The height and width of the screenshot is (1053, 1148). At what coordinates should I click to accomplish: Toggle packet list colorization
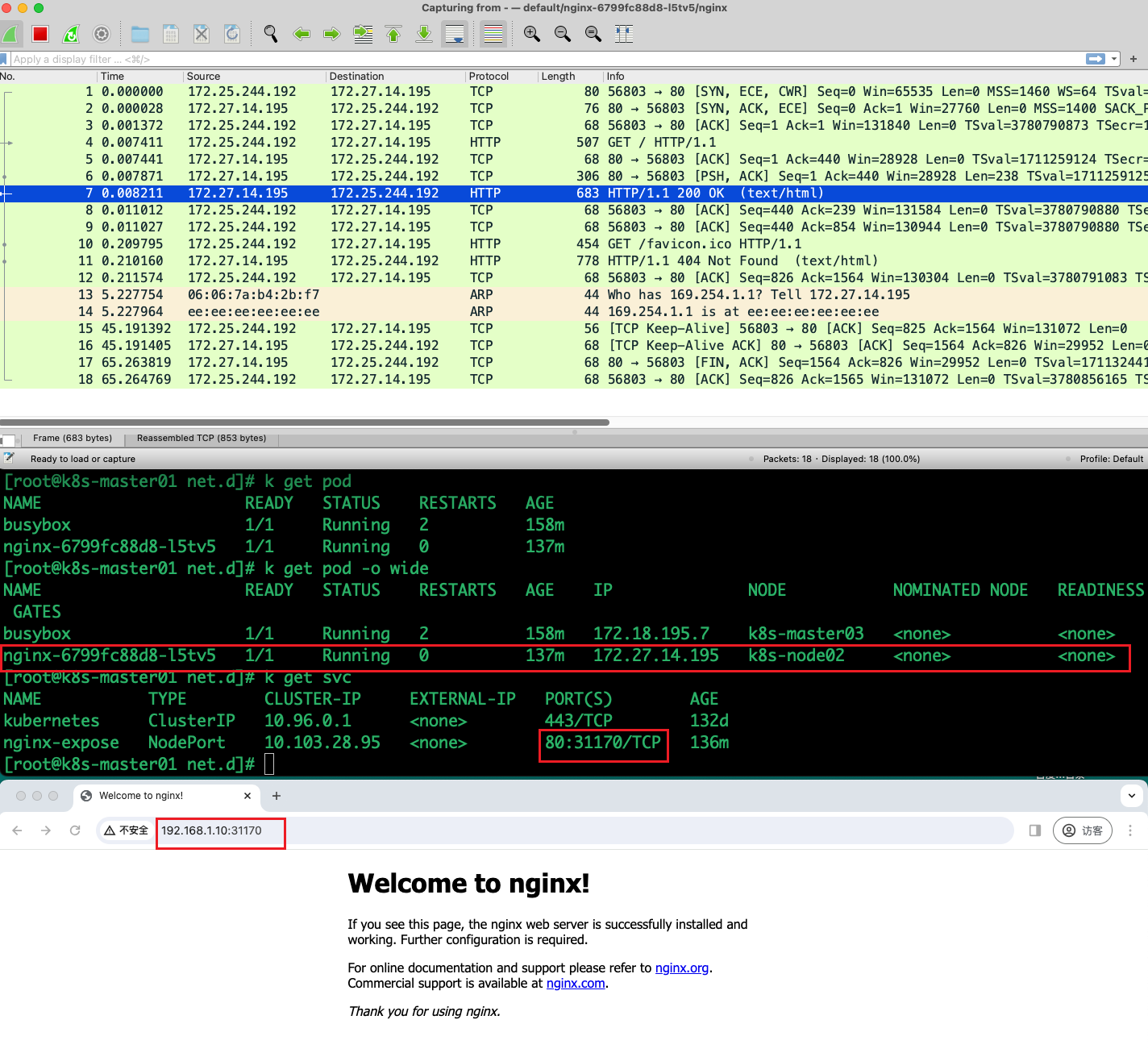coord(493,34)
